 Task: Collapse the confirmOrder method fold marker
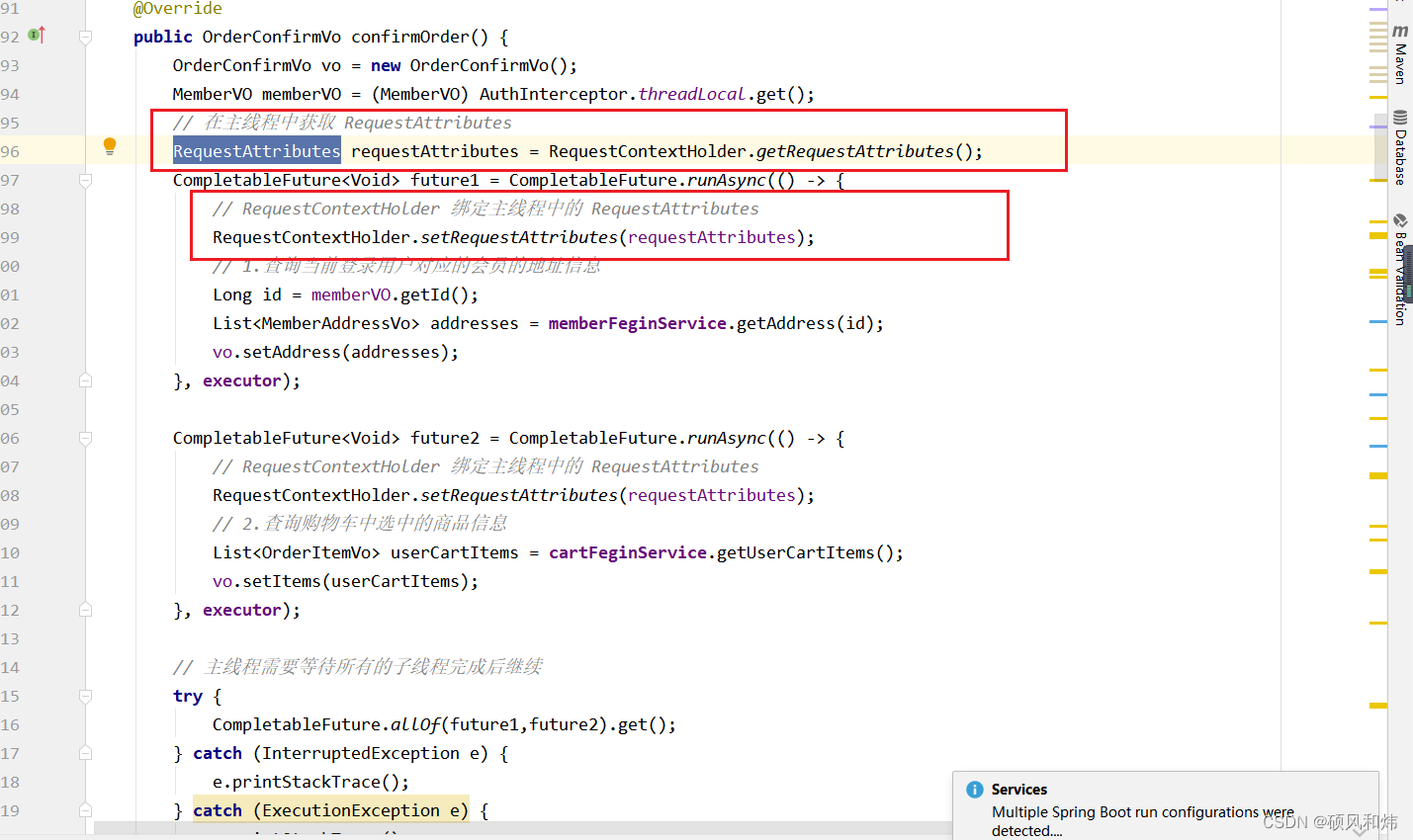tap(86, 38)
